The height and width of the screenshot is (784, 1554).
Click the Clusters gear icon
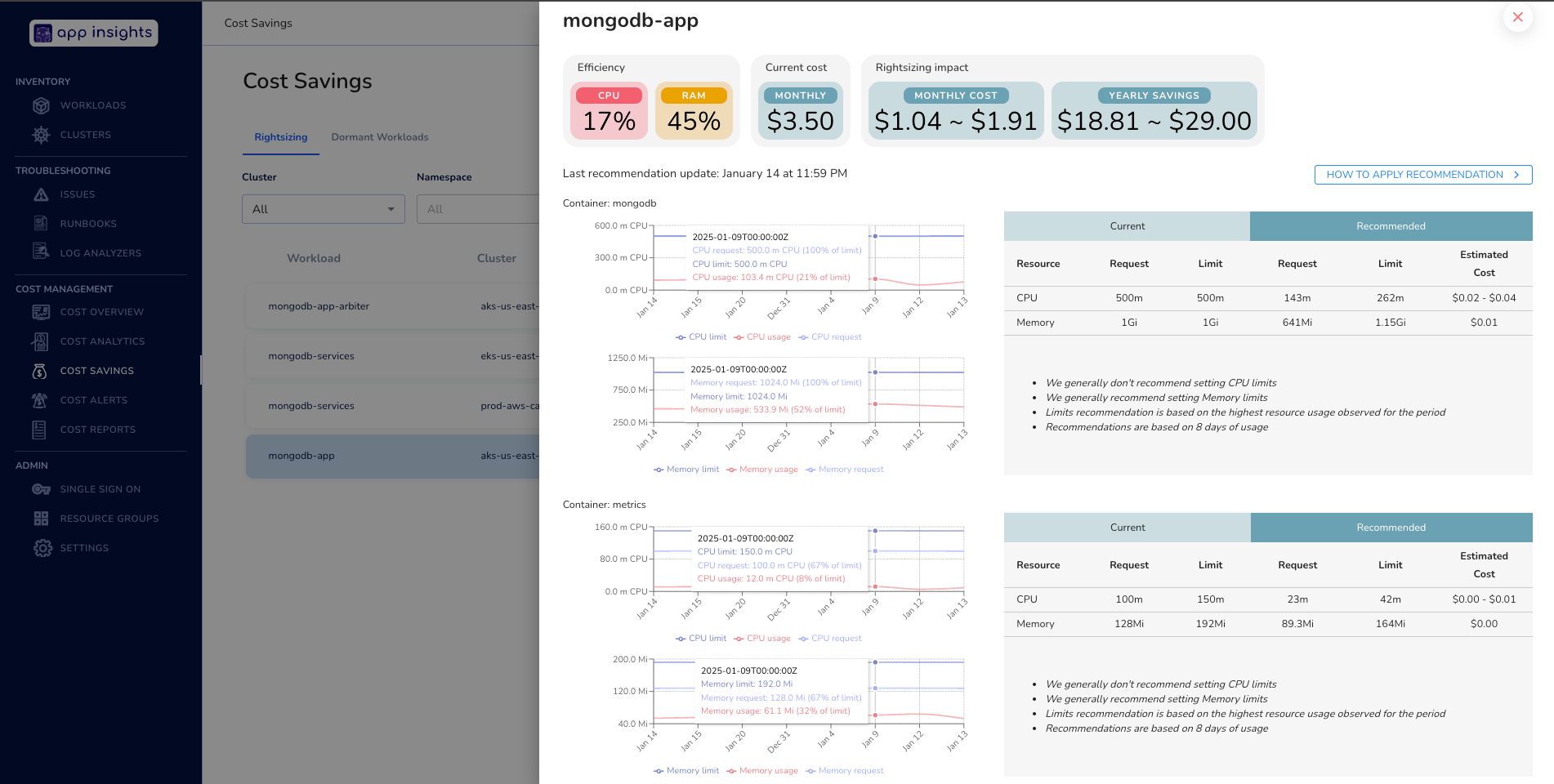41,135
